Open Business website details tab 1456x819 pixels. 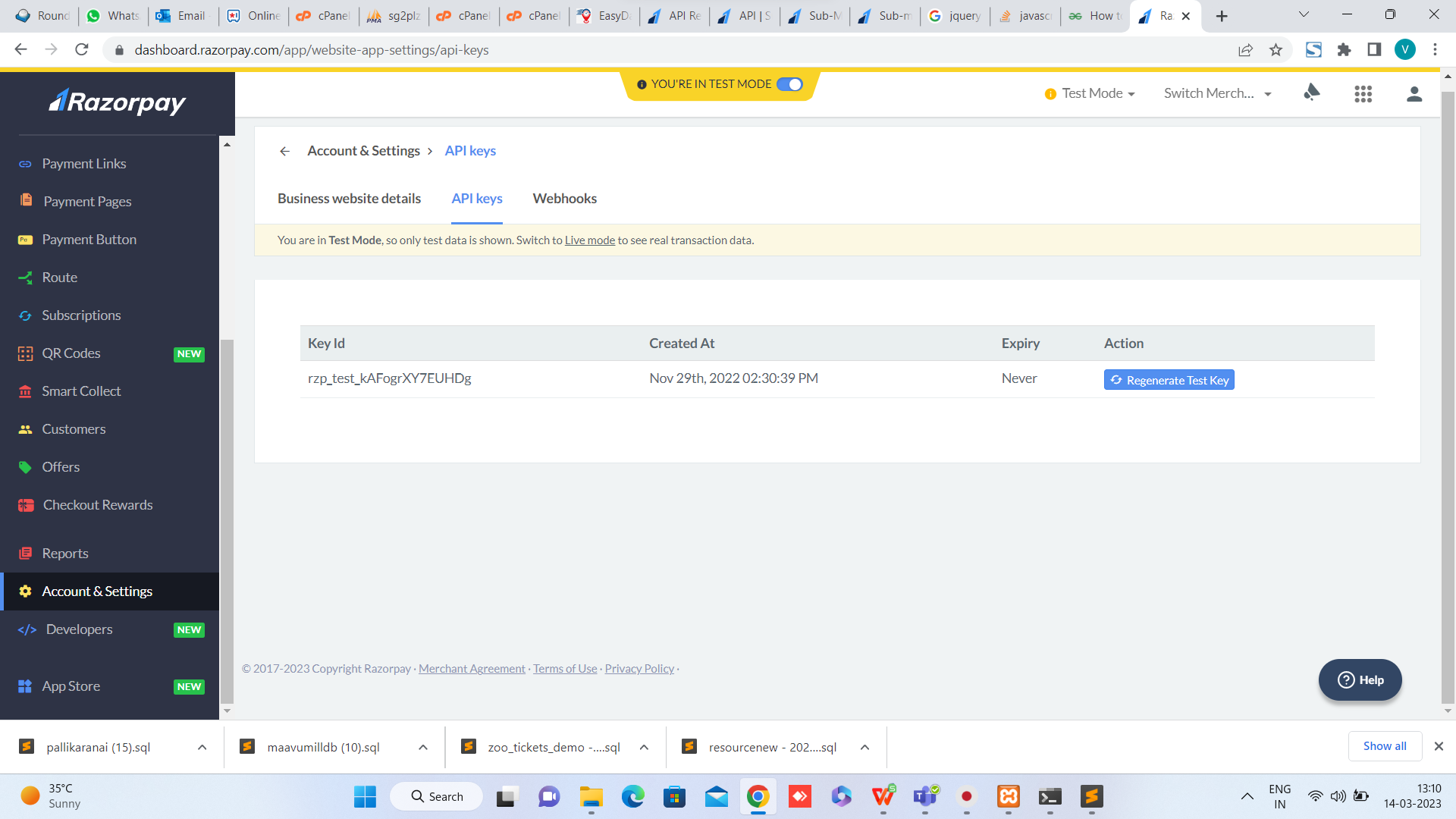[x=349, y=199]
